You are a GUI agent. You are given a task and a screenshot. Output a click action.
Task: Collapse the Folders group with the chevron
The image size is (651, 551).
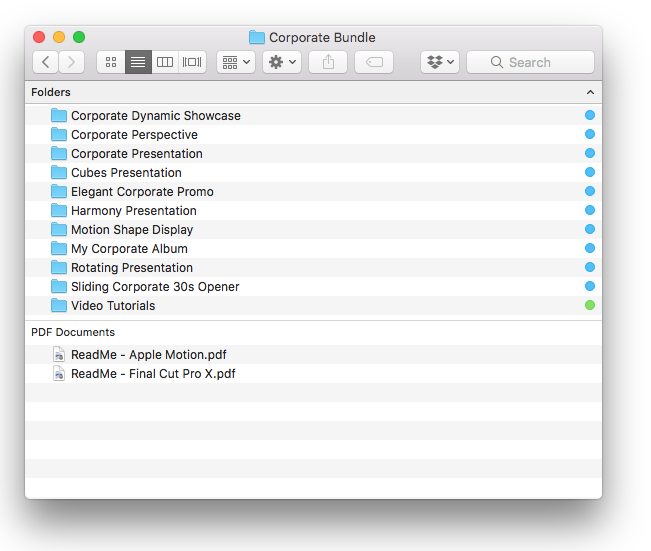click(x=590, y=92)
